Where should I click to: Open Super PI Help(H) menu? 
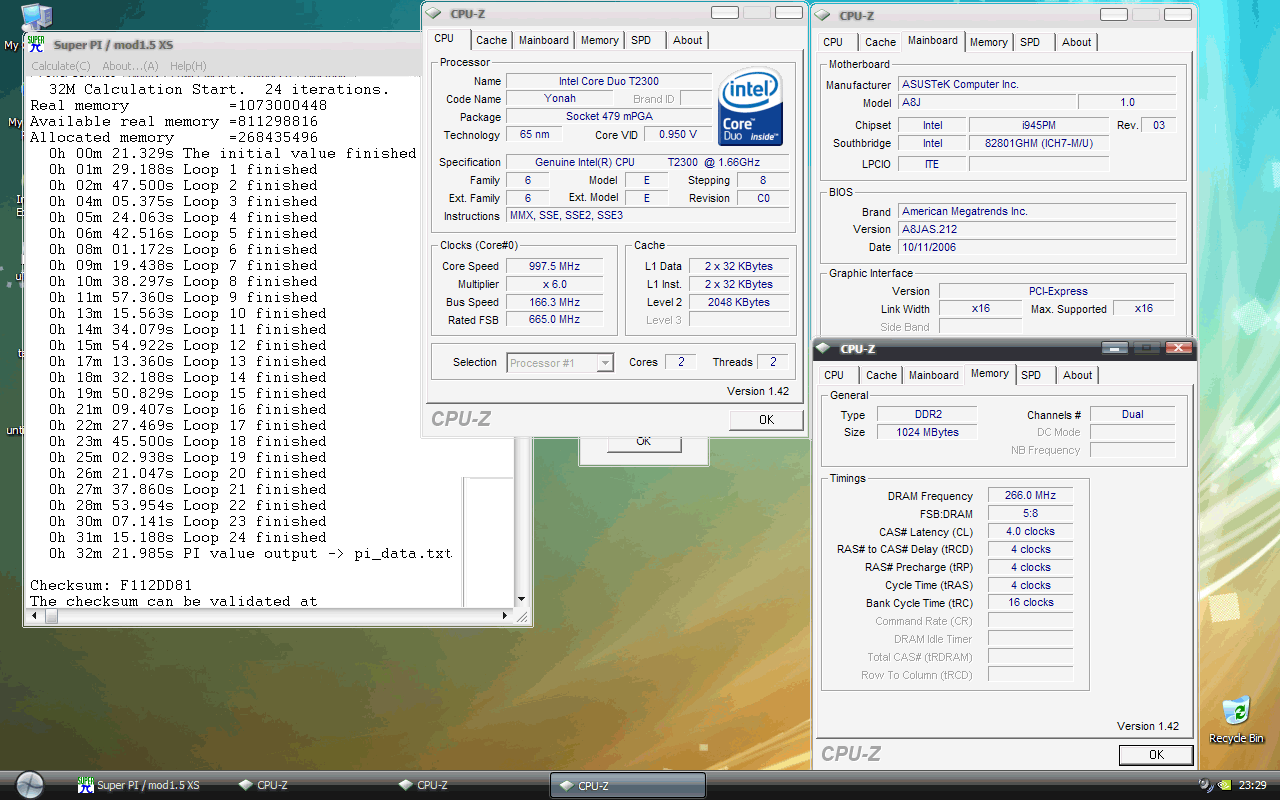[x=188, y=66]
